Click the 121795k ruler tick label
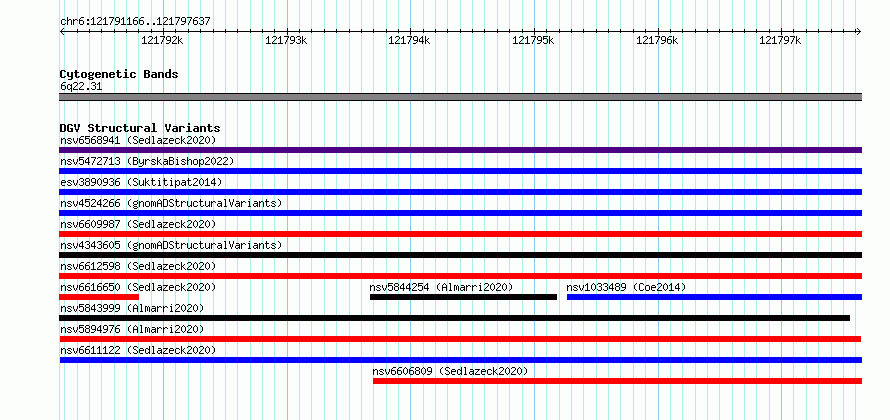Image resolution: width=890 pixels, height=420 pixels. tap(533, 40)
